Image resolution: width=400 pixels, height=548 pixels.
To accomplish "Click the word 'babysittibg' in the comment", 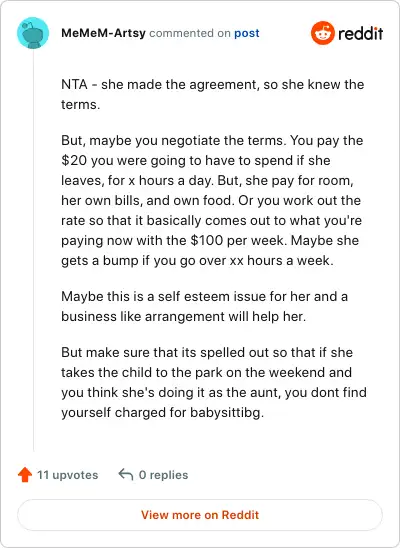I will tap(225, 413).
